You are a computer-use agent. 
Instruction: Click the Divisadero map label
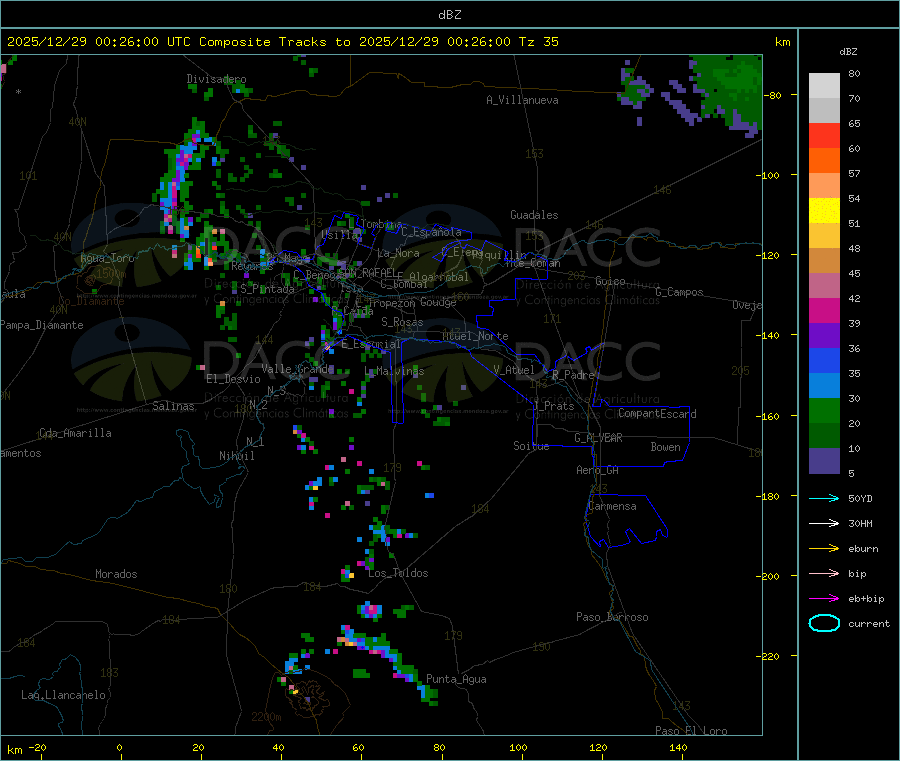[x=216, y=79]
